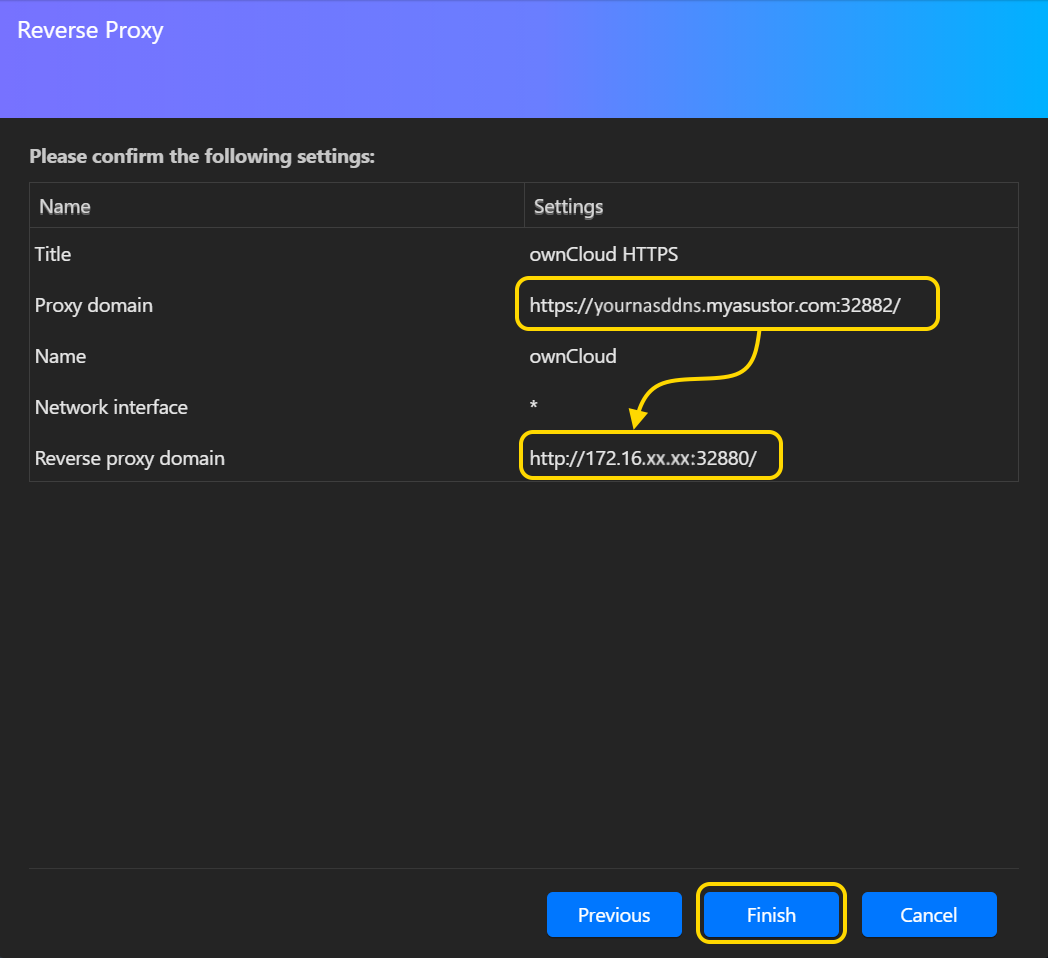Click the 'Title' row label

pyautogui.click(x=53, y=255)
